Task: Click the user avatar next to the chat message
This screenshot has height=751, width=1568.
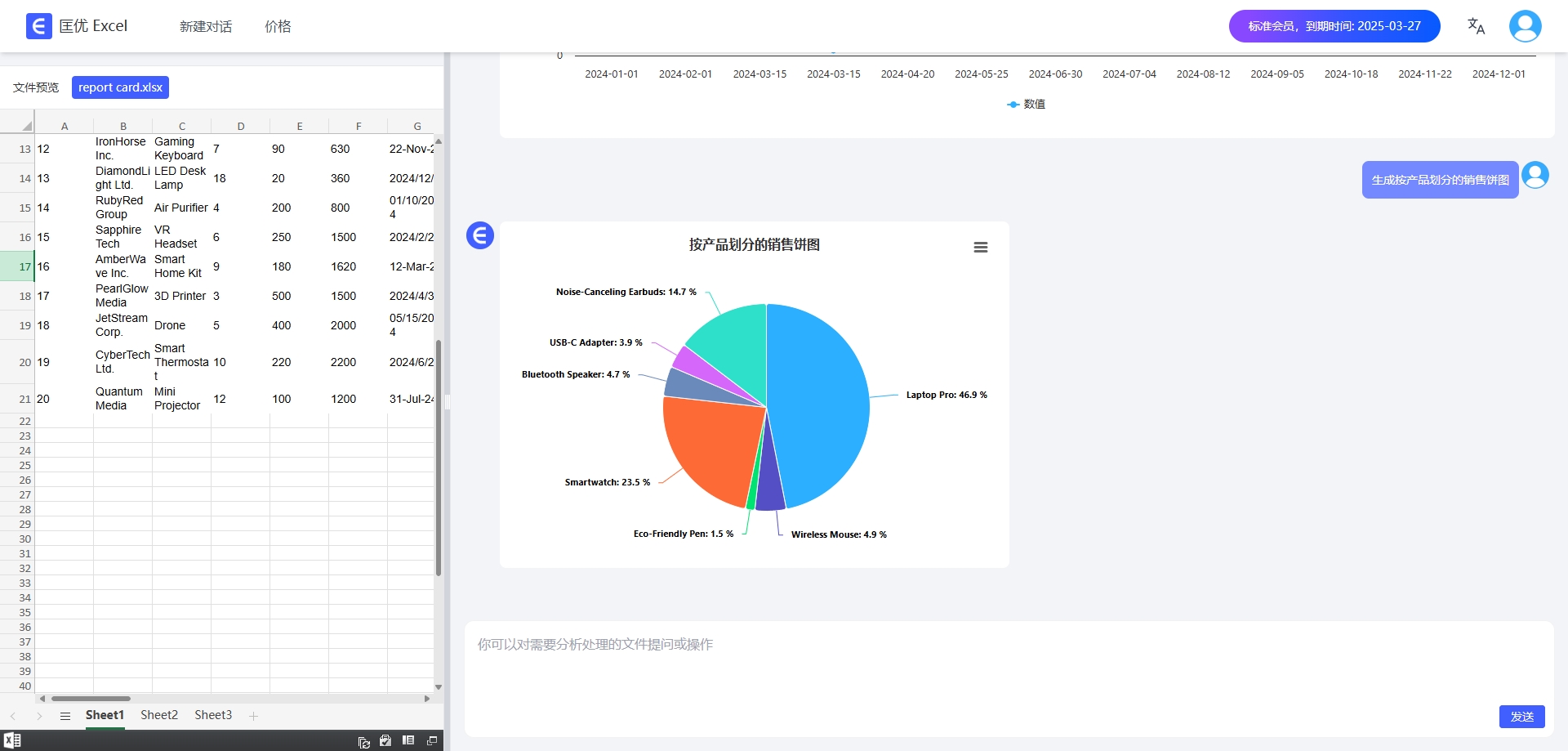Action: (x=1535, y=175)
